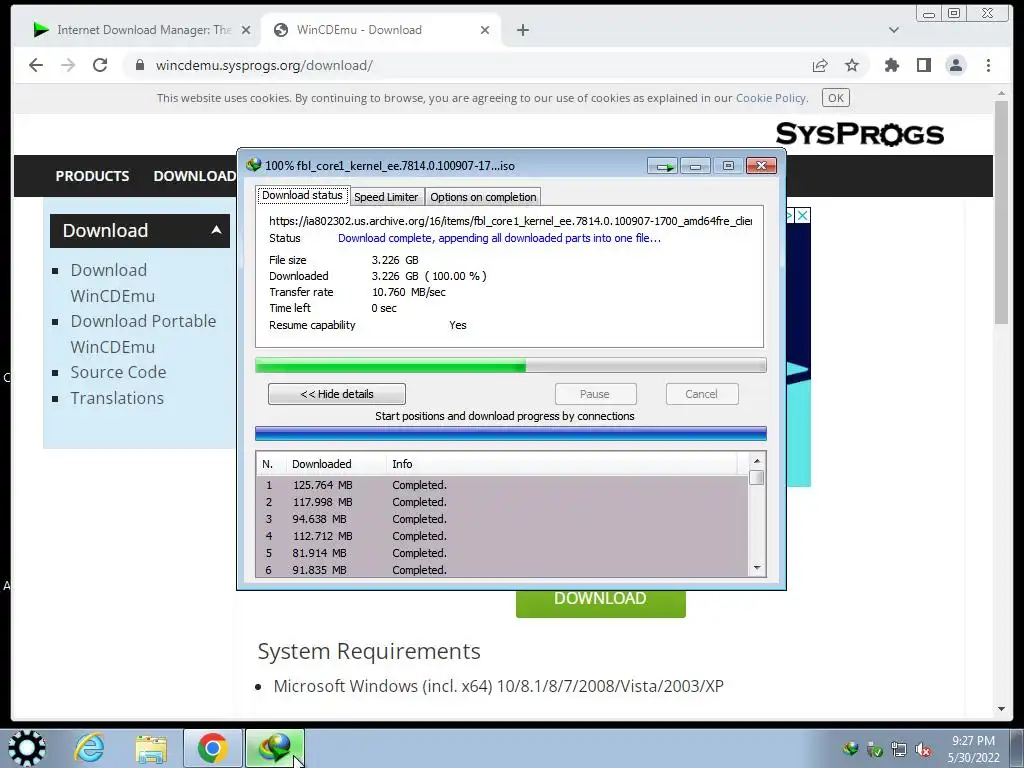This screenshot has height=768, width=1024.
Task: Switch to the Download status tab
Action: click(x=302, y=195)
